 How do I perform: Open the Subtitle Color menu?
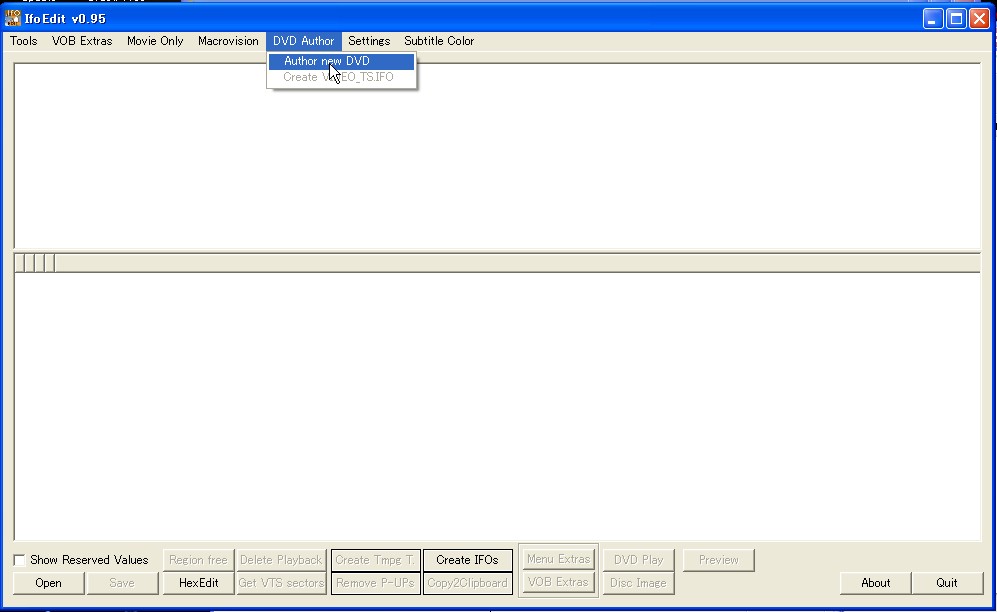pyautogui.click(x=439, y=41)
